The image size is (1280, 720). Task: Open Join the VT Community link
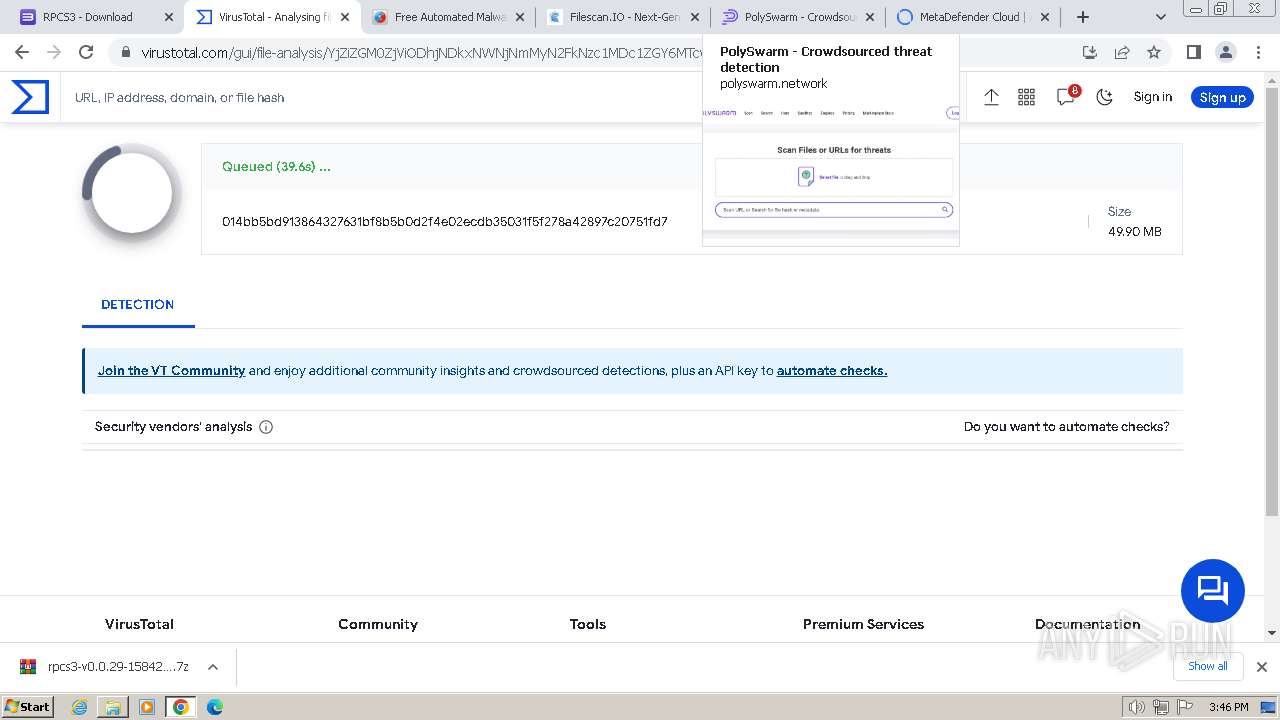(171, 370)
